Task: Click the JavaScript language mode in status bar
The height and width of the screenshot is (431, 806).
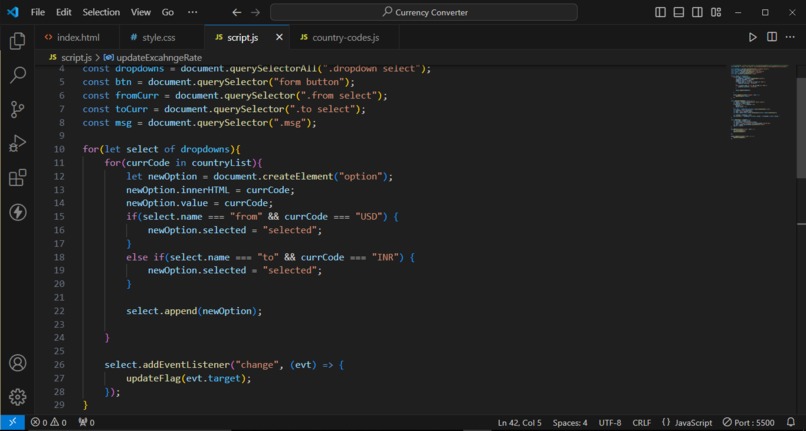Action: click(x=687, y=423)
